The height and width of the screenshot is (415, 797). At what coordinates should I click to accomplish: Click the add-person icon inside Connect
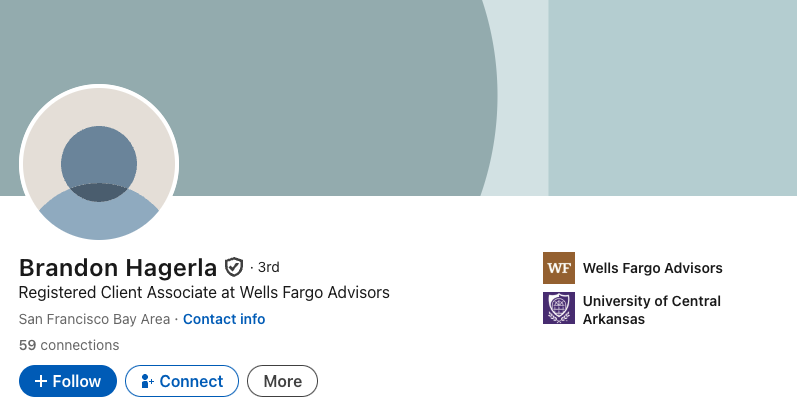tap(147, 381)
